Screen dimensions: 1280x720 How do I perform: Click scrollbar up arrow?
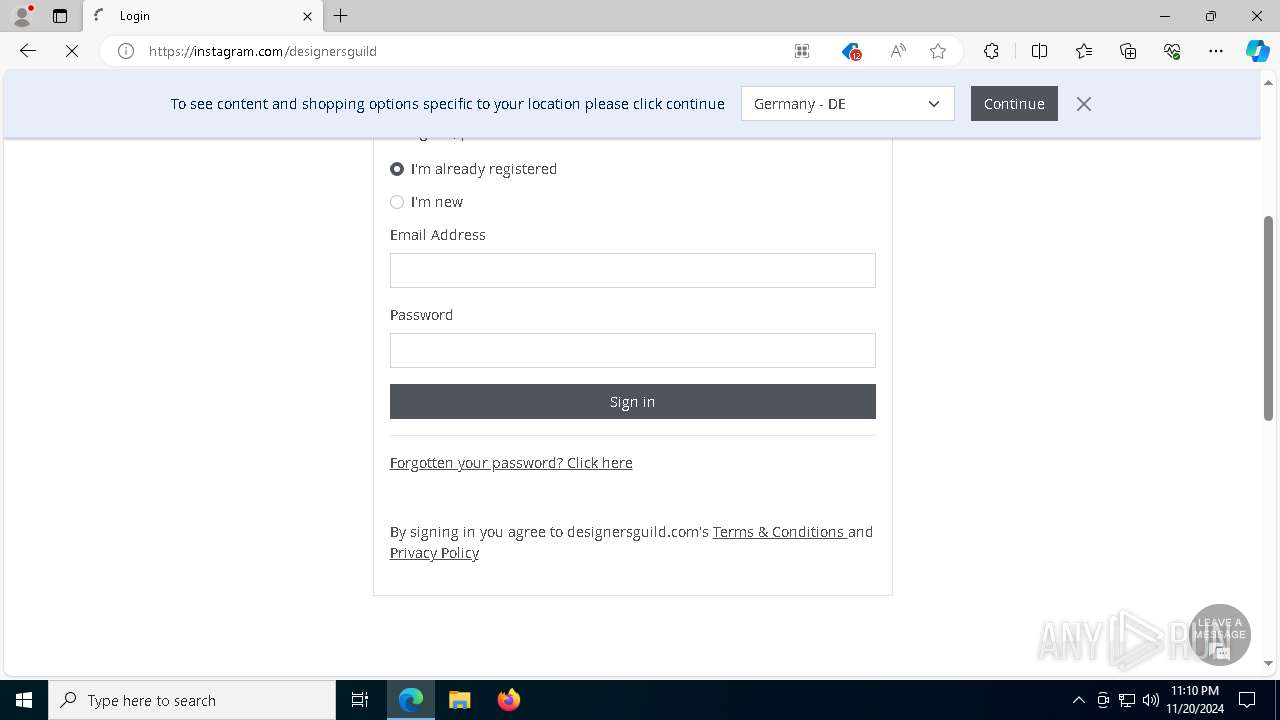[x=1268, y=81]
